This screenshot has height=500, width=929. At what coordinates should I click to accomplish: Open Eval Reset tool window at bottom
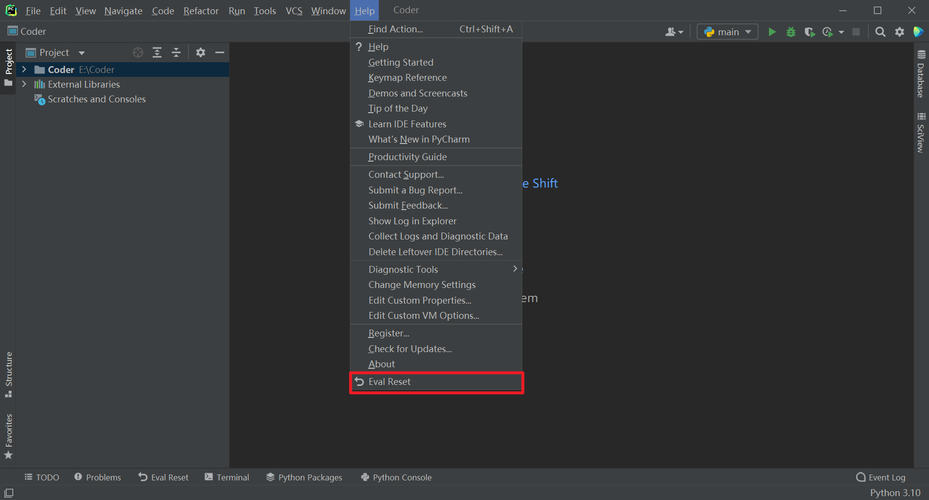click(x=164, y=477)
